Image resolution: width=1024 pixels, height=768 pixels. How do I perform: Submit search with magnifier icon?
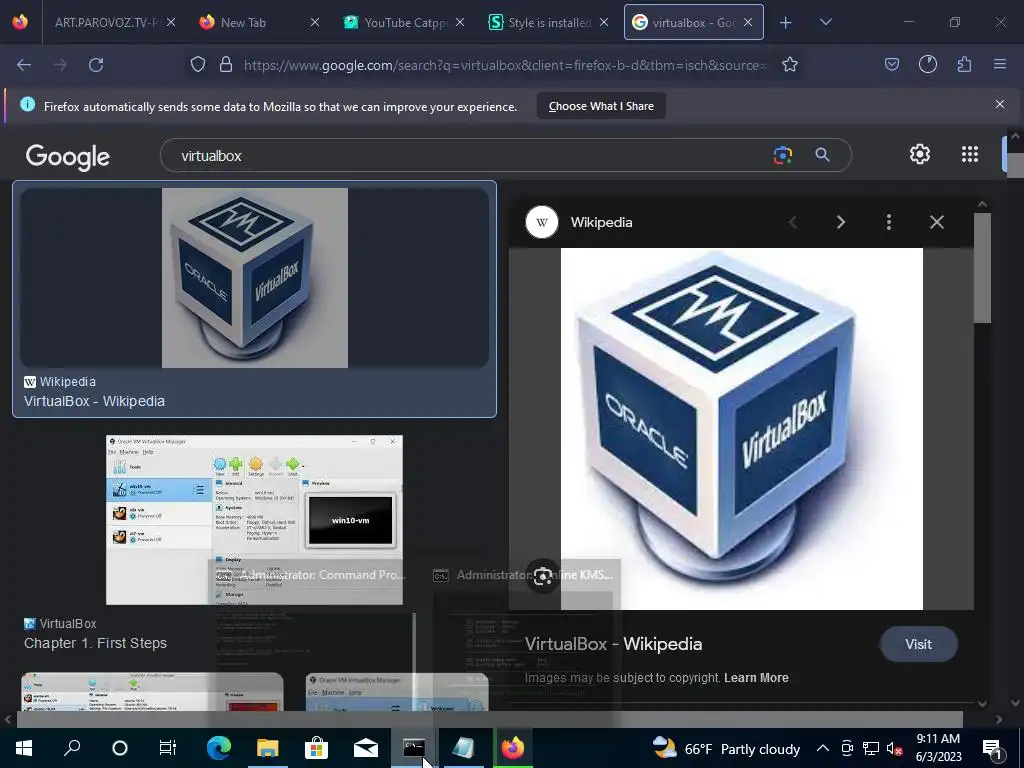tap(822, 155)
